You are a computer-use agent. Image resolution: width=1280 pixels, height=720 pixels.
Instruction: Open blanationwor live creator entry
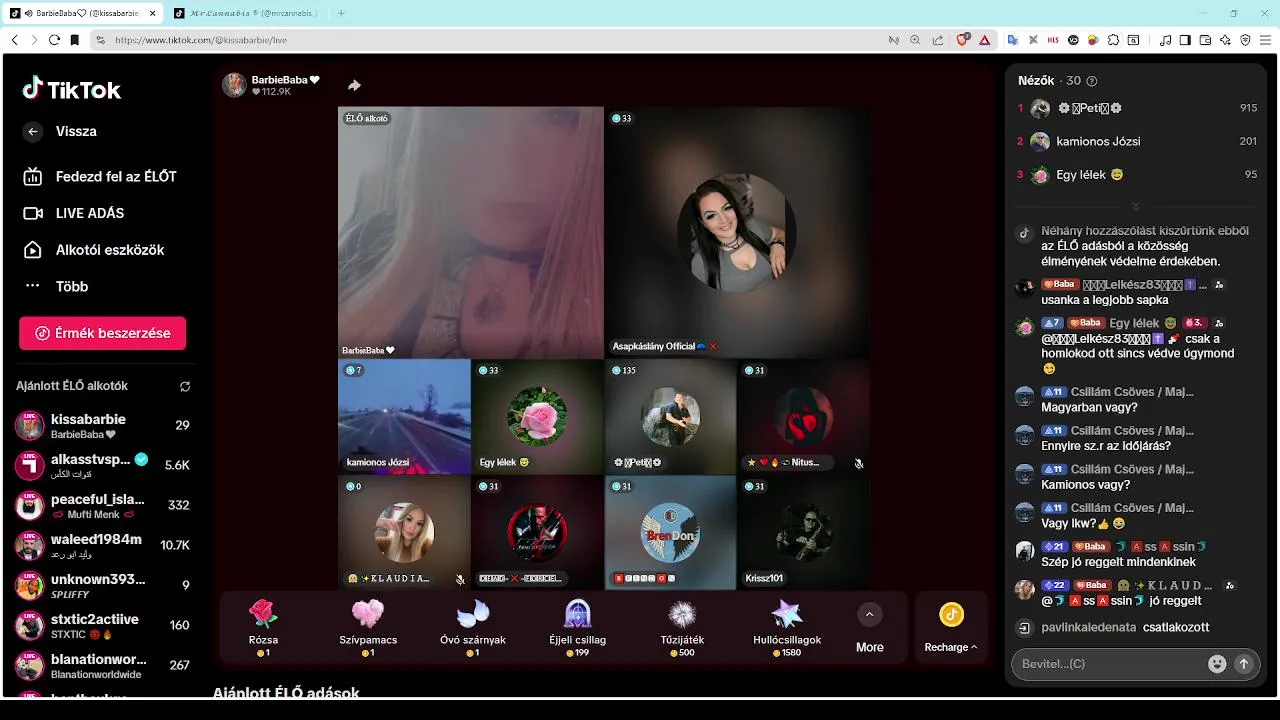(x=102, y=665)
